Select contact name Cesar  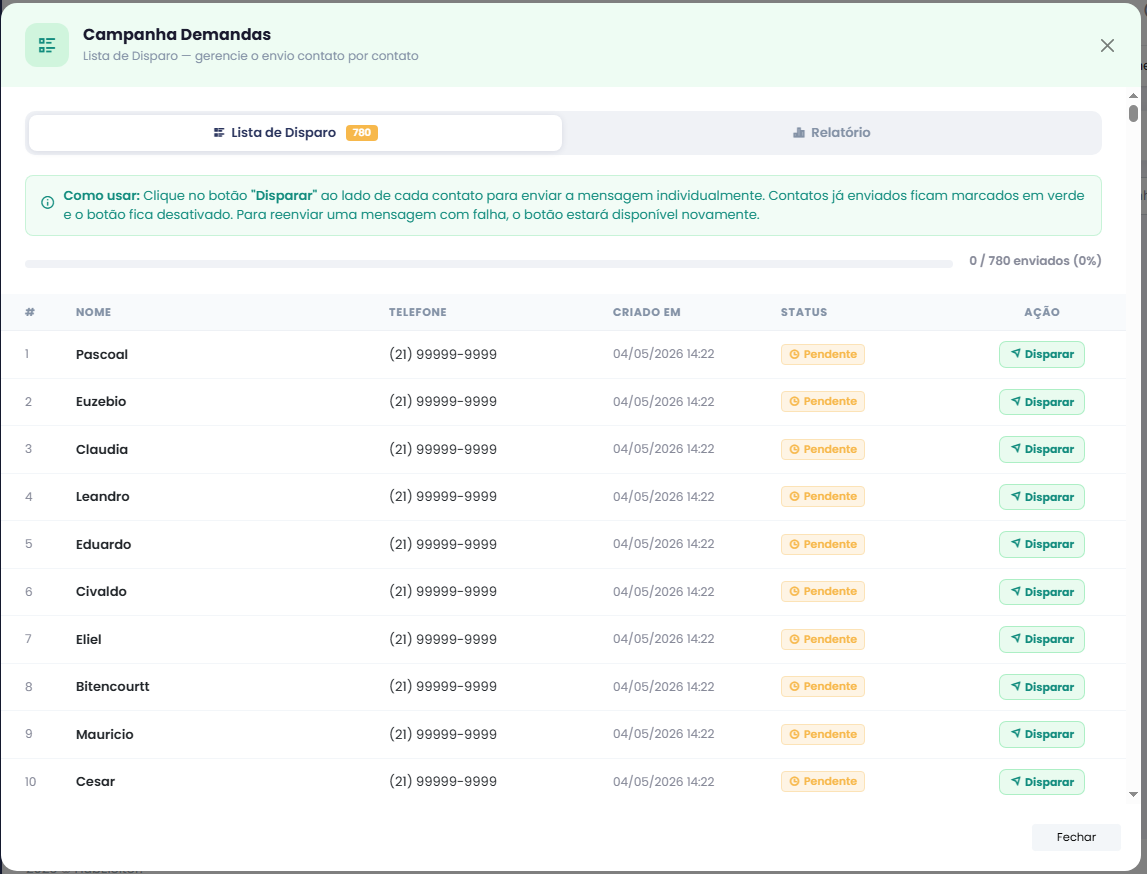(95, 782)
